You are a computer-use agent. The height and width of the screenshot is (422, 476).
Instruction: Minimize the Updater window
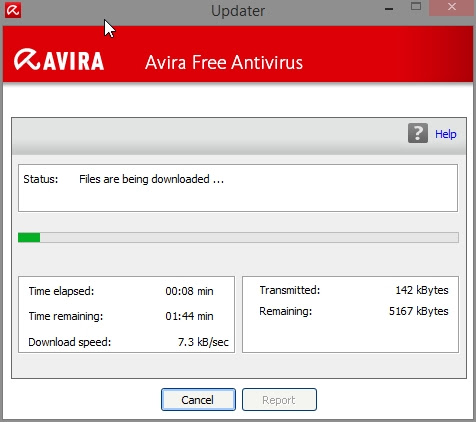(389, 9)
